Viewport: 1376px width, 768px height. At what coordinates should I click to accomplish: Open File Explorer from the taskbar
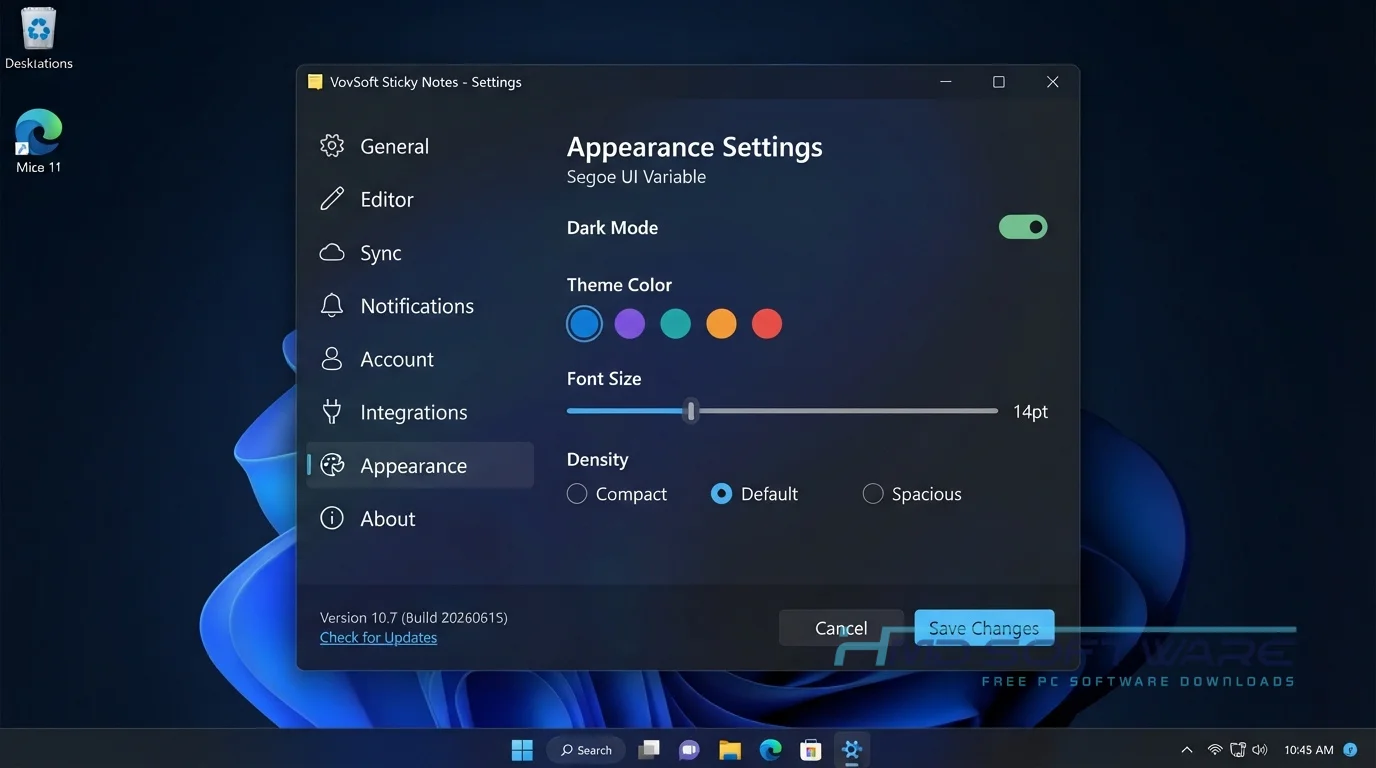[730, 750]
